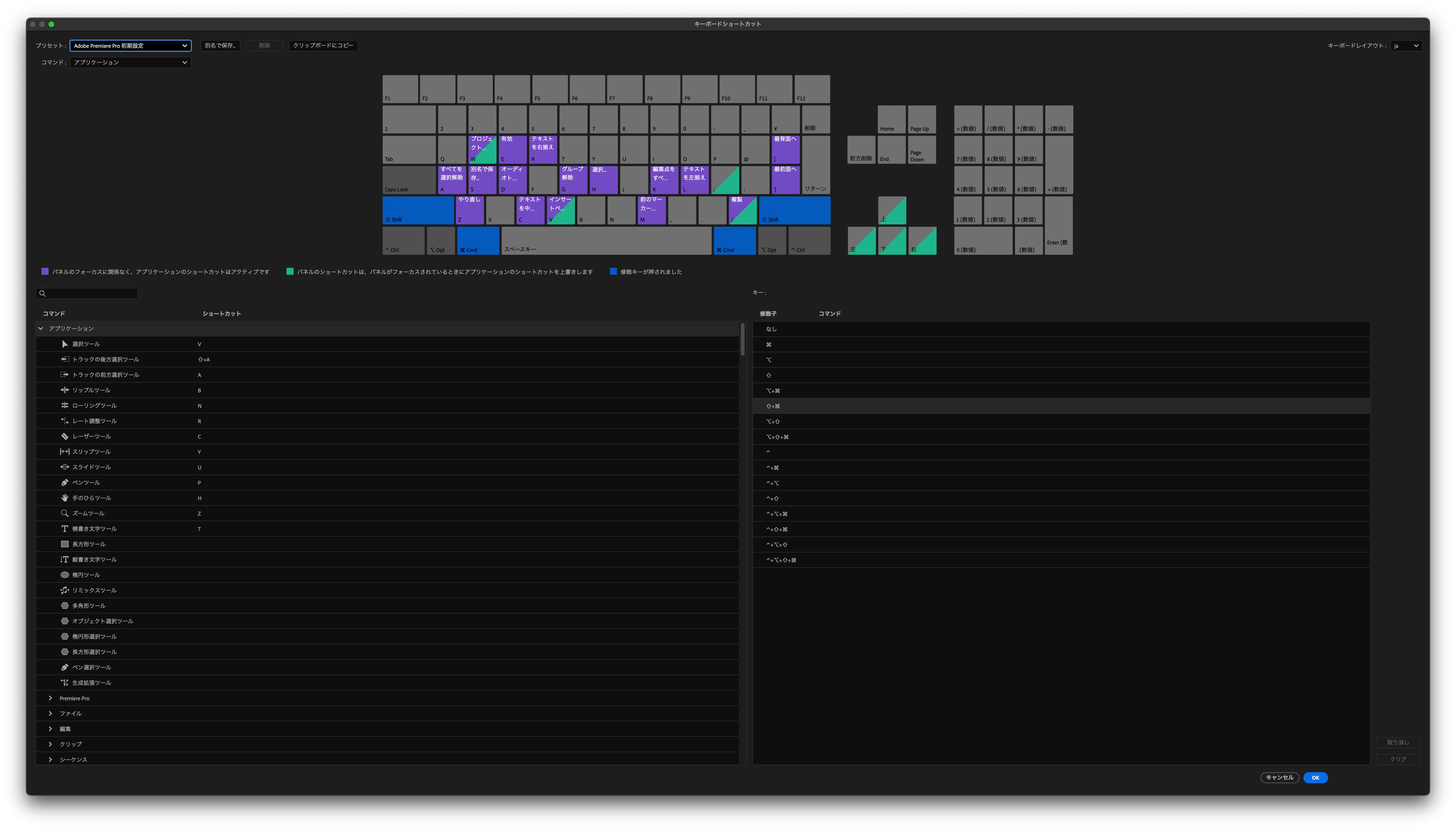Image resolution: width=1456 pixels, height=830 pixels.
Task: Open the プリセット preset dropdown
Action: 130,45
